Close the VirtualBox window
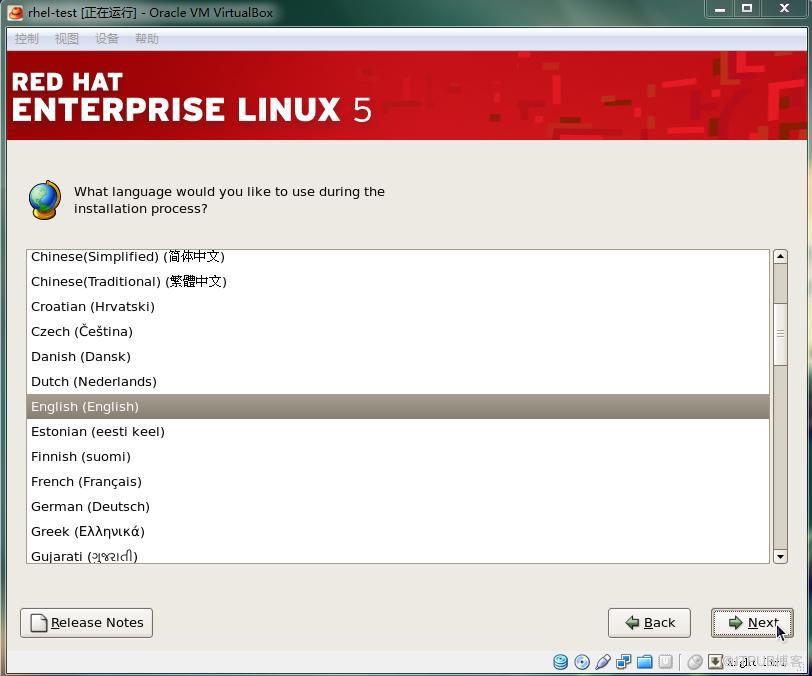Image resolution: width=812 pixels, height=676 pixels. [784, 8]
